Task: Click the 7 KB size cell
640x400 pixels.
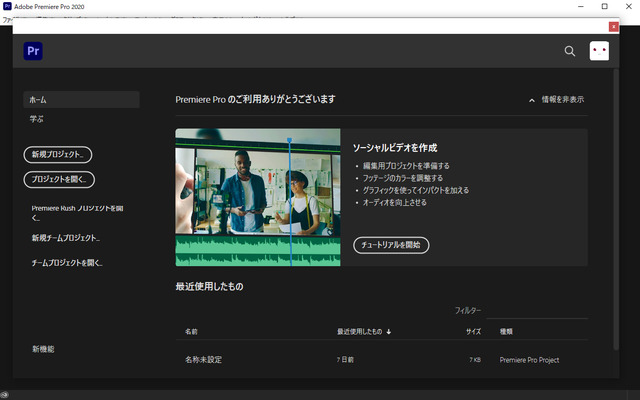Action: point(475,360)
